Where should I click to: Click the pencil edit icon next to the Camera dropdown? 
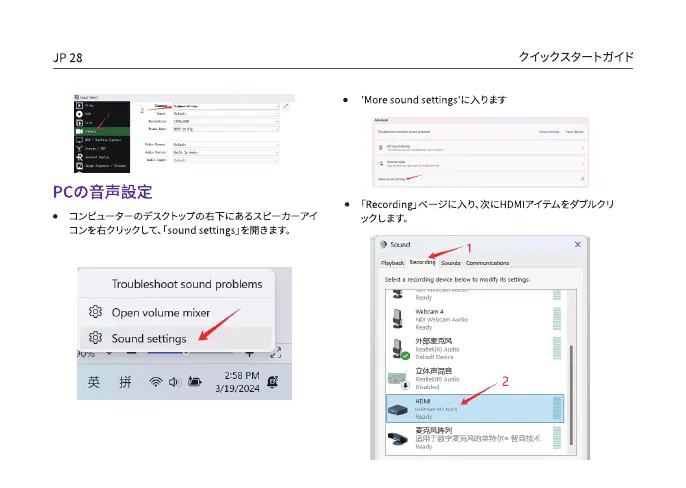[286, 105]
